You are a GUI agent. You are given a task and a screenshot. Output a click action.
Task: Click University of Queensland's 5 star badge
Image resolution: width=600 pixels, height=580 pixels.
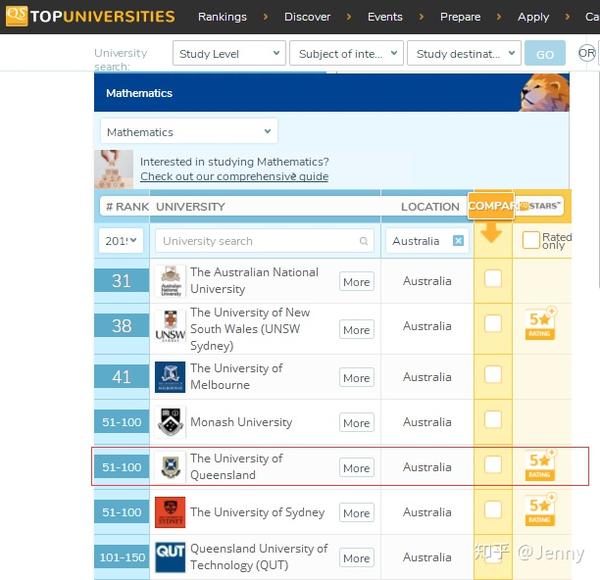[540, 465]
